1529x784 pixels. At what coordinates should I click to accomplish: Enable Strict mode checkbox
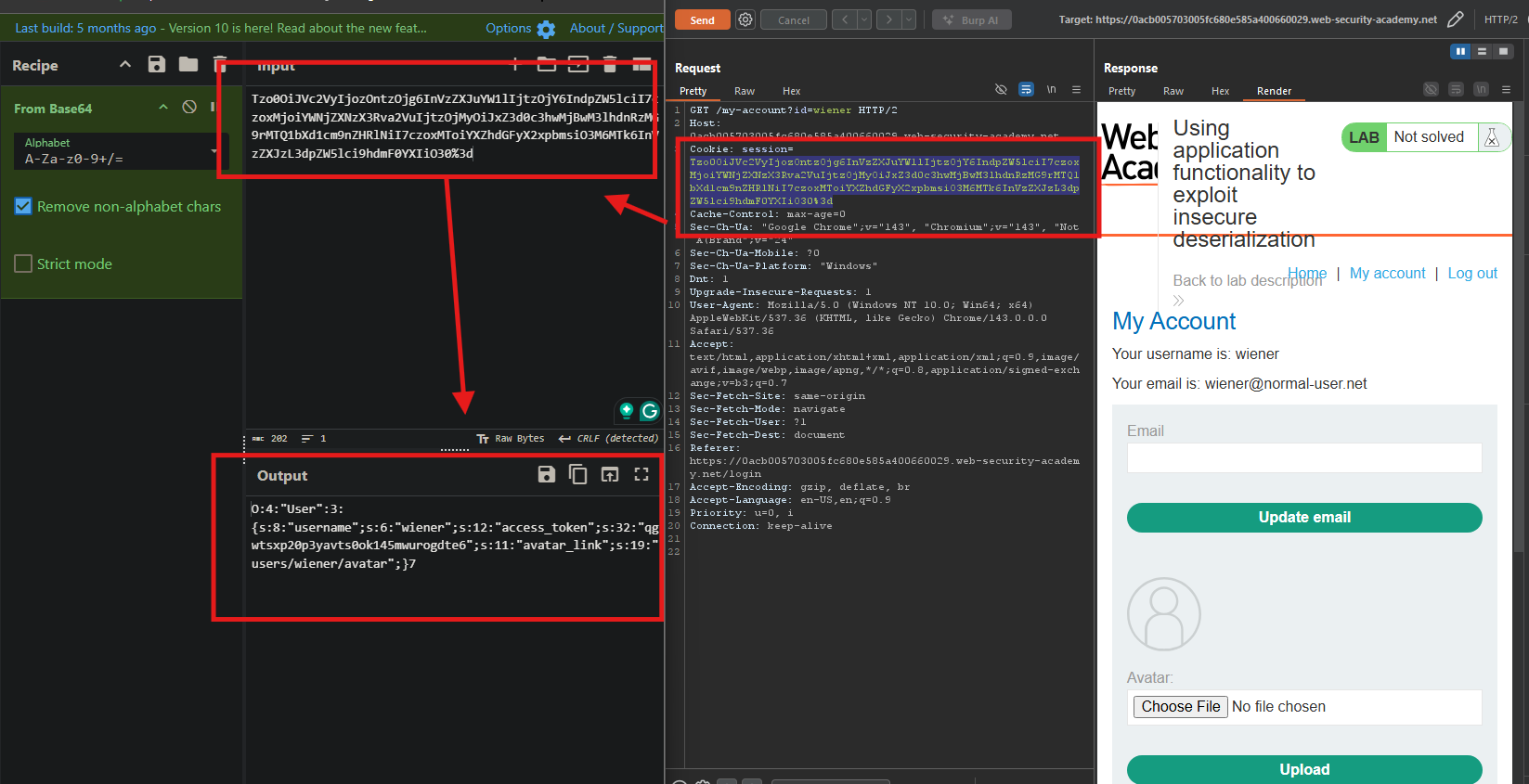(x=23, y=263)
